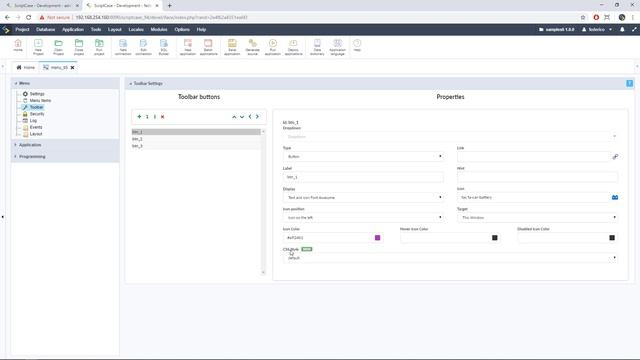Open the icon picker beside the Icon field

tap(615, 198)
